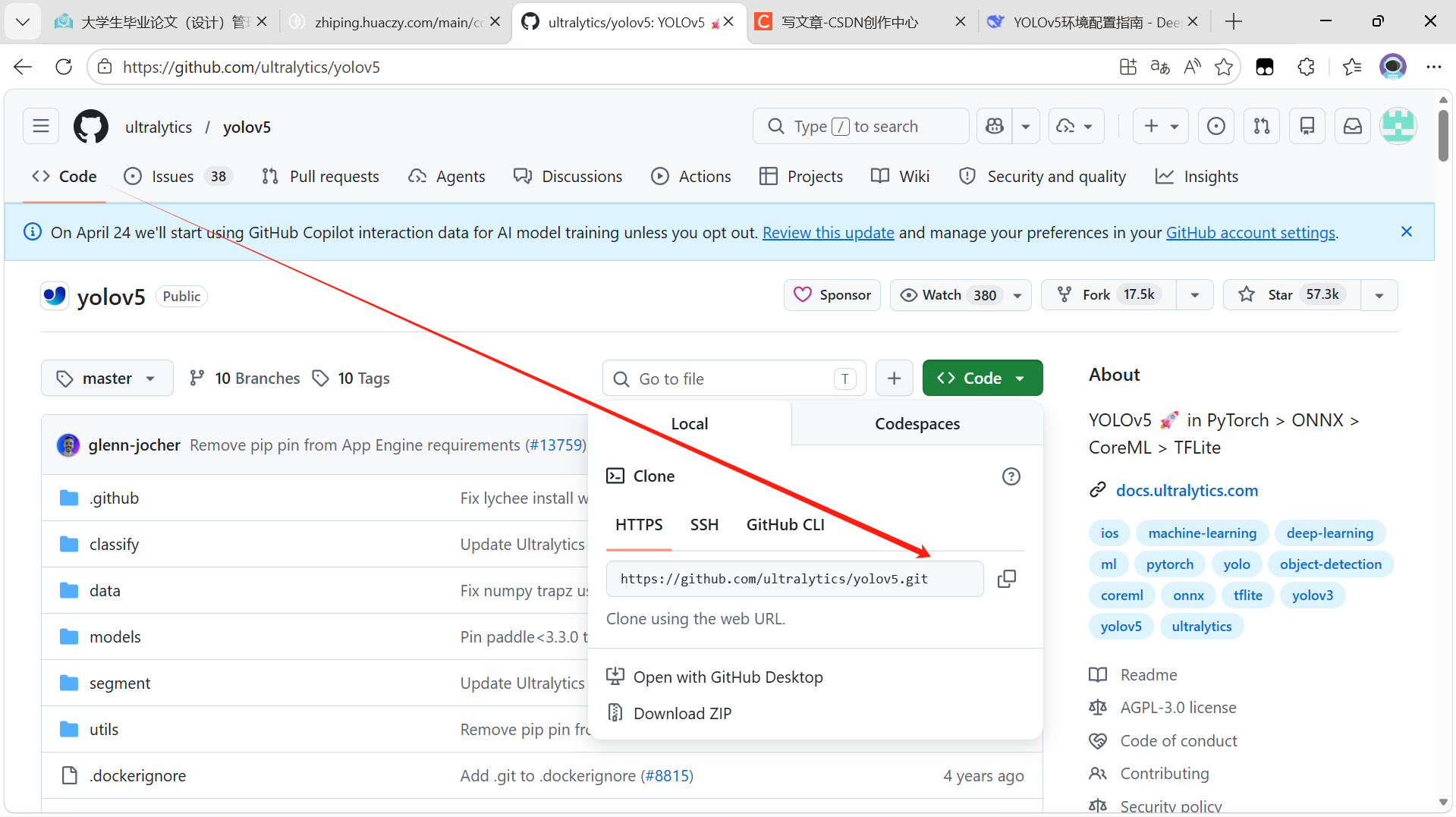Viewport: 1456px width, 817px height.
Task: Expand the Fork options dropdown arrow
Action: [1195, 295]
